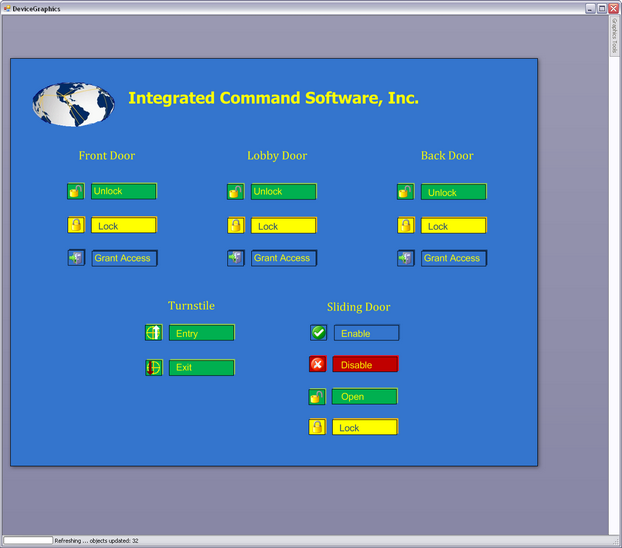
Task: Click the Turnstile exit arrow icon
Action: pos(154,367)
